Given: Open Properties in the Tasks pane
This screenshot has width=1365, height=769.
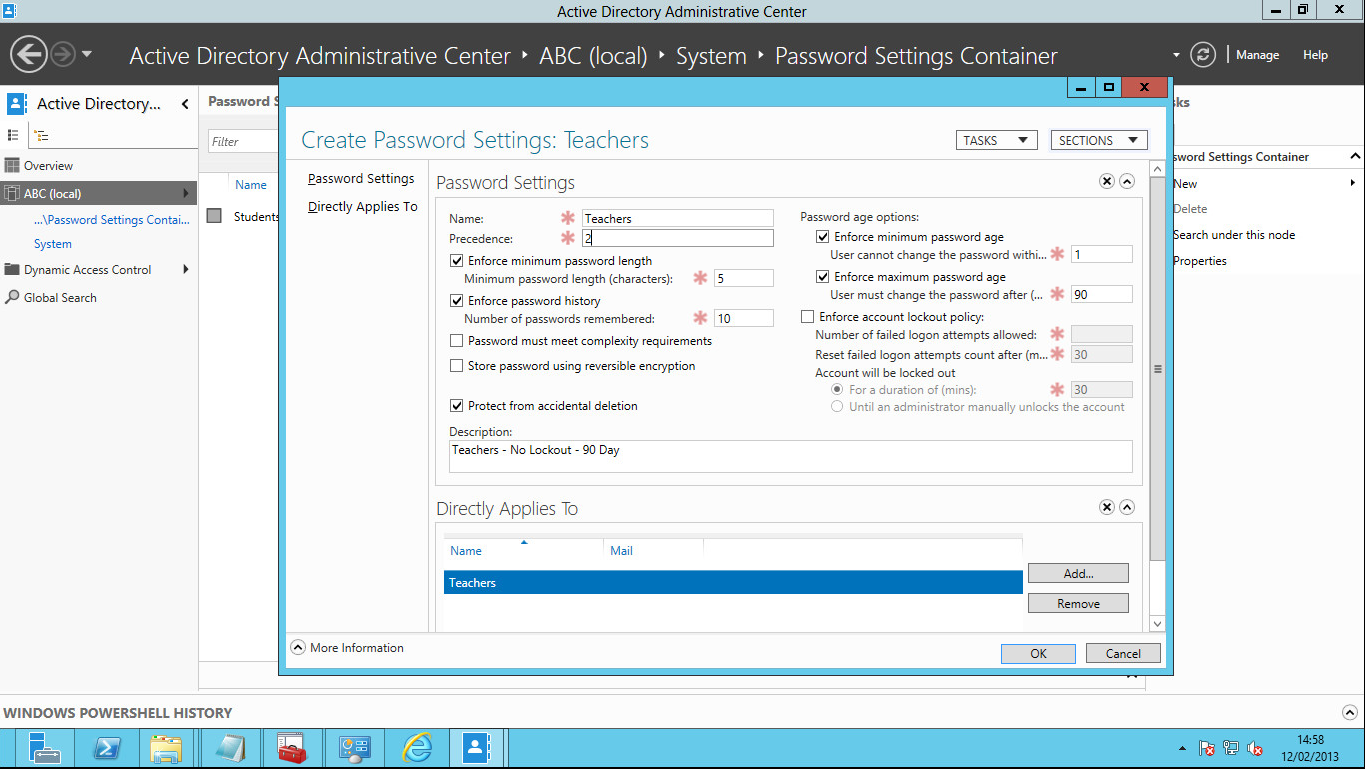Looking at the screenshot, I should 1200,261.
